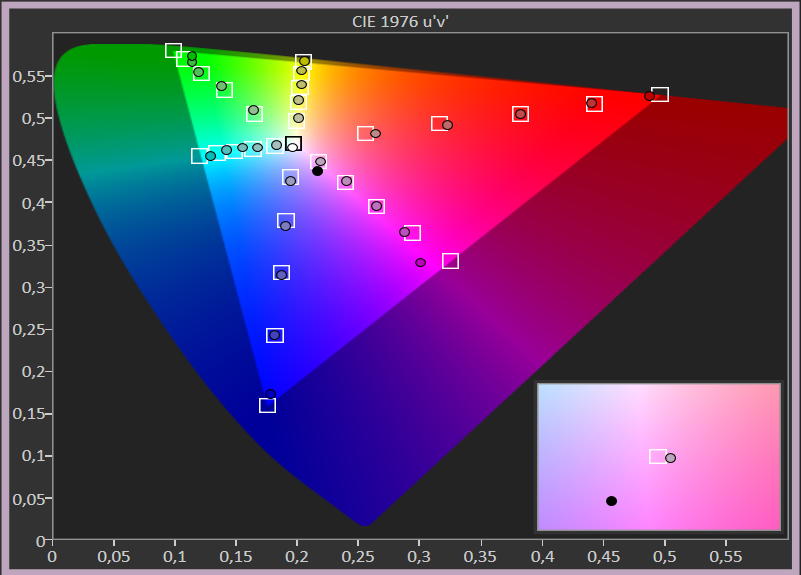Click horizontal axis label 0,4
This screenshot has height=575, width=801.
[543, 557]
